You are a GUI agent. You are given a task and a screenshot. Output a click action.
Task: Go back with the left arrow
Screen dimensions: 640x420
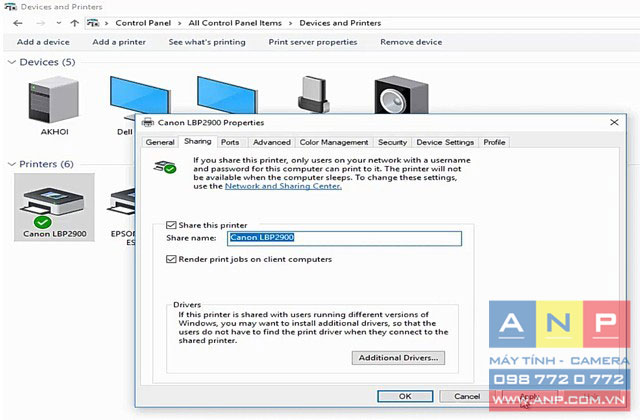click(x=18, y=23)
